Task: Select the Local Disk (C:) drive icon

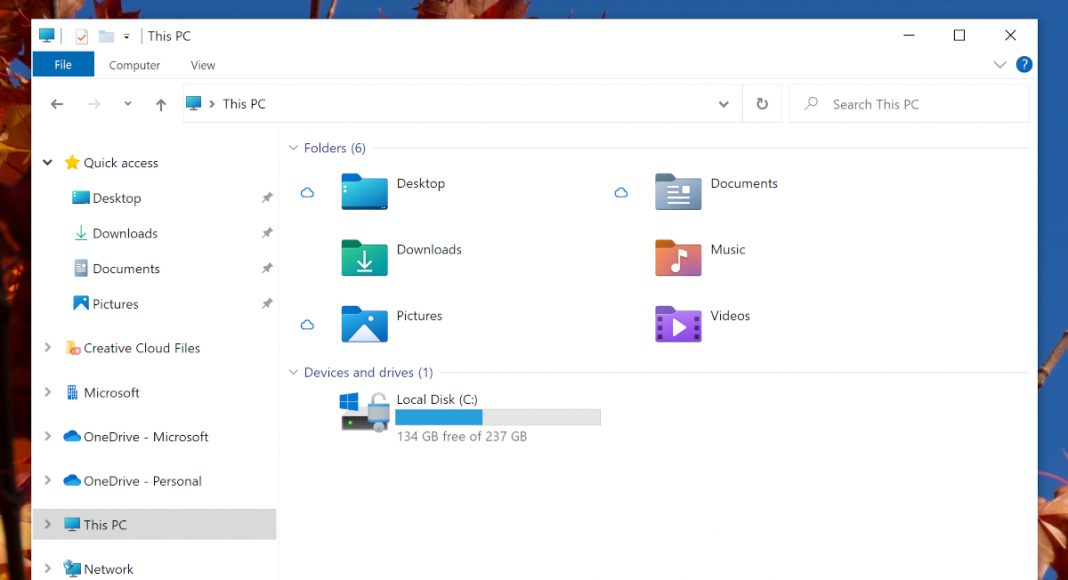Action: pos(364,411)
